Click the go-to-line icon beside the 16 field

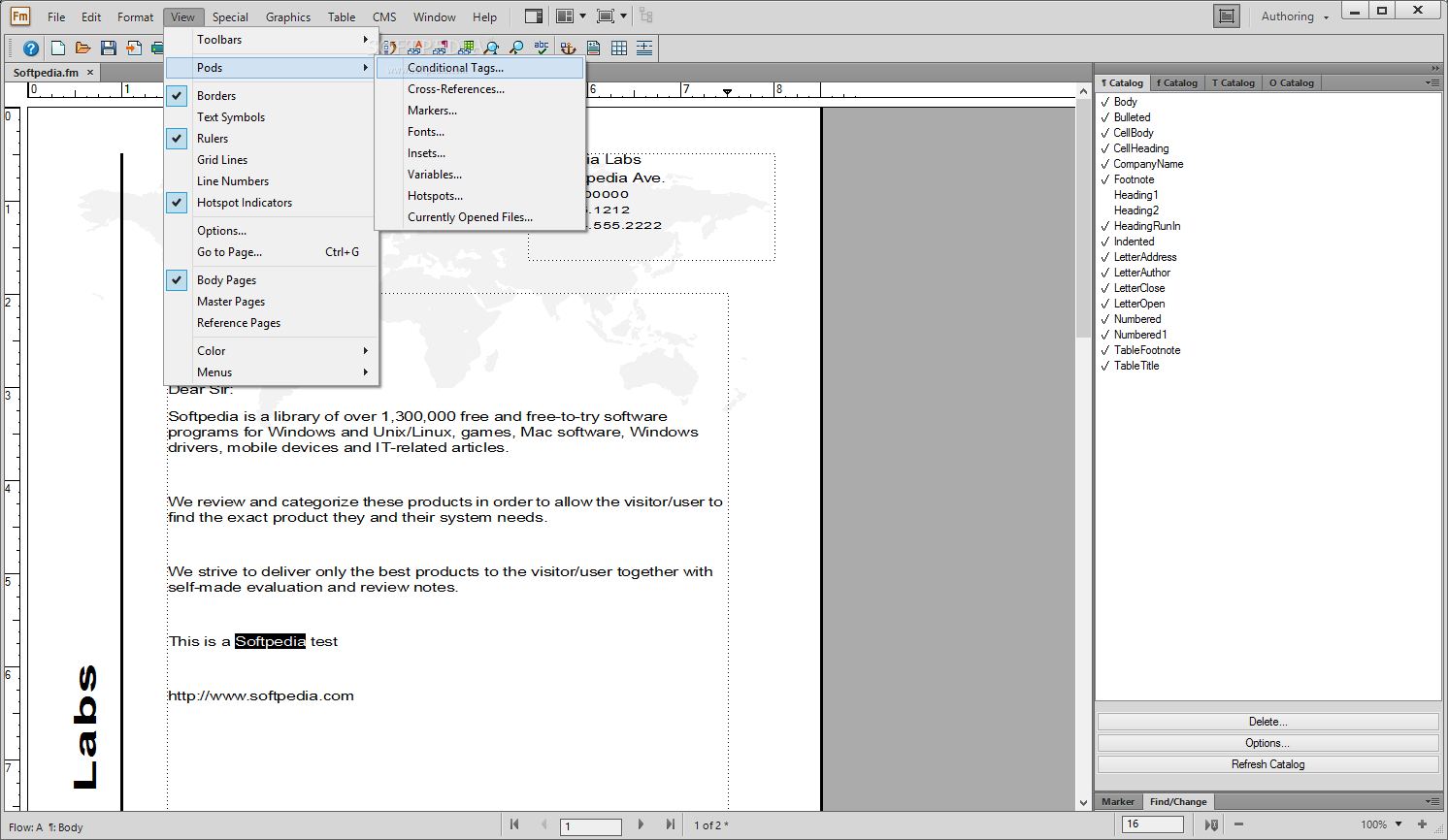pos(1211,824)
